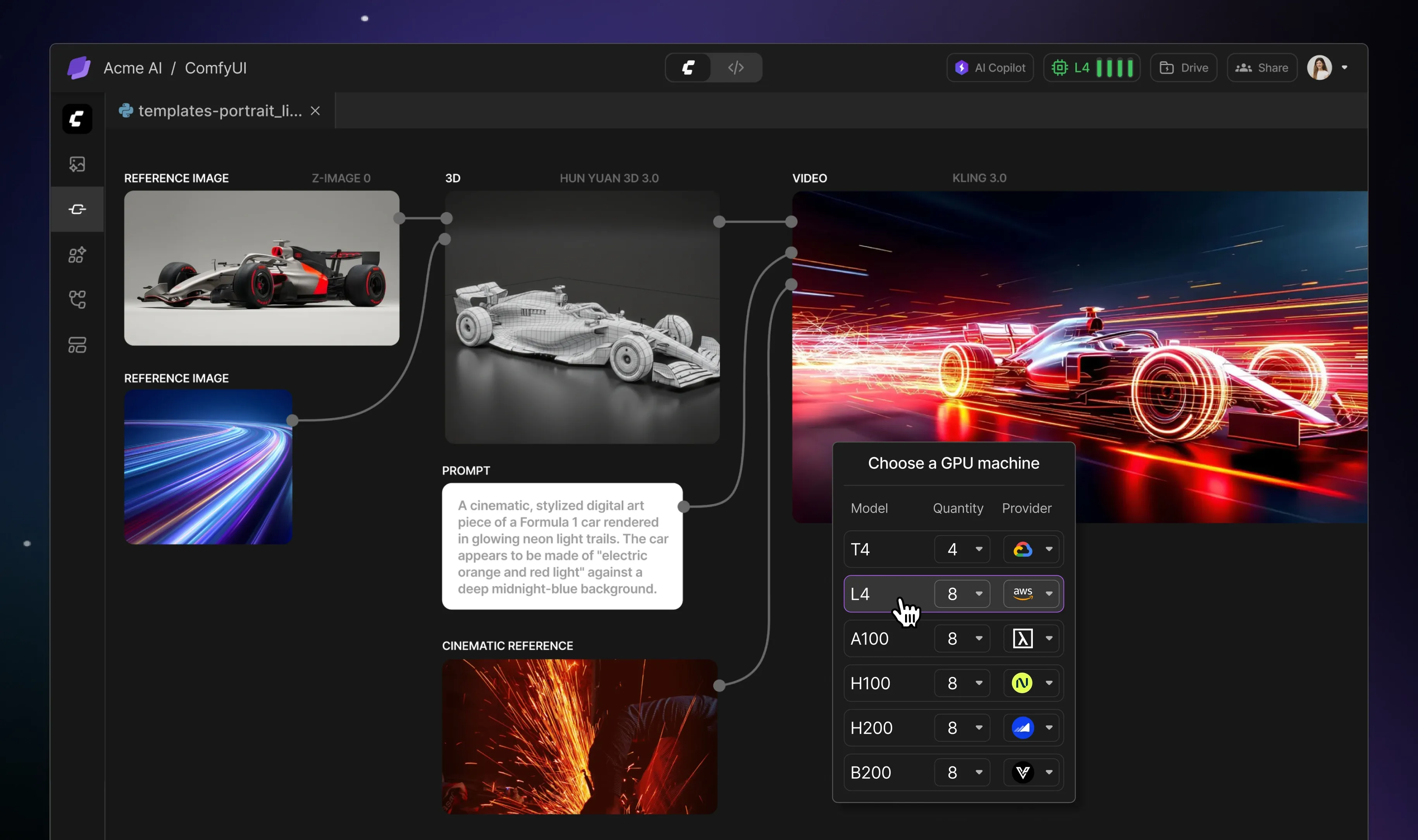Click the Share button
Viewport: 1418px width, 840px height.
click(x=1262, y=68)
